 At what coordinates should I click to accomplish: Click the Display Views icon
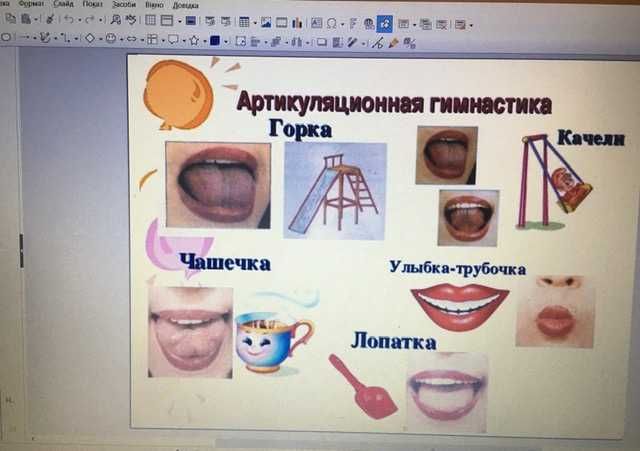click(167, 20)
